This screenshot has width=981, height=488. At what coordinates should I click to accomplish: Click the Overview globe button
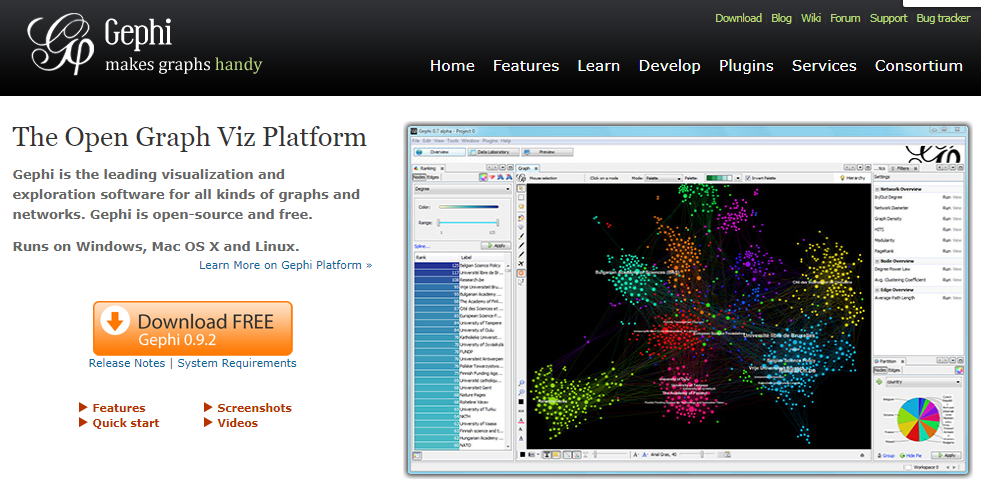(x=438, y=152)
